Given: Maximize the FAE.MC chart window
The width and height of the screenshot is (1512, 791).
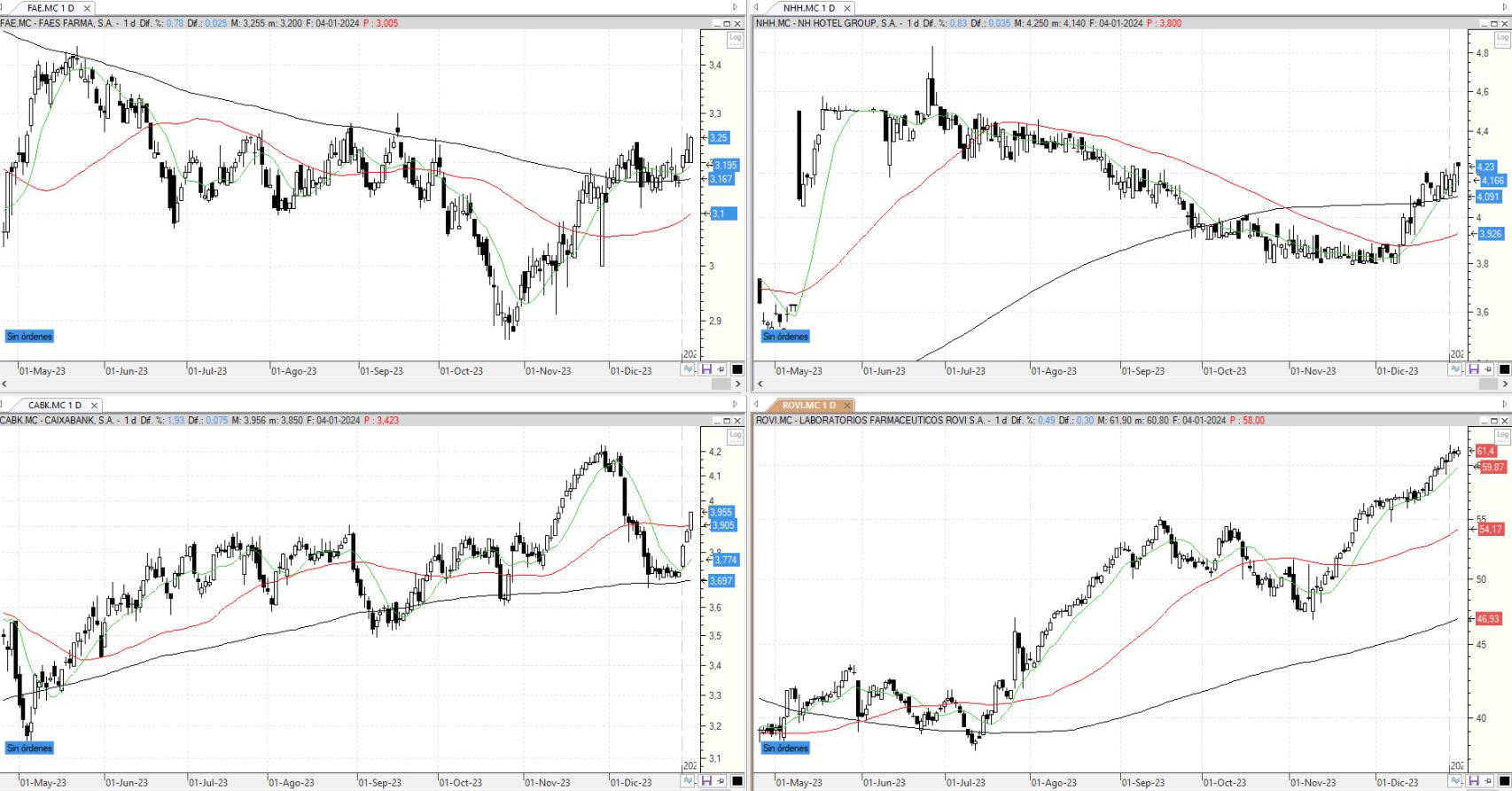Looking at the screenshot, I should pos(727,23).
